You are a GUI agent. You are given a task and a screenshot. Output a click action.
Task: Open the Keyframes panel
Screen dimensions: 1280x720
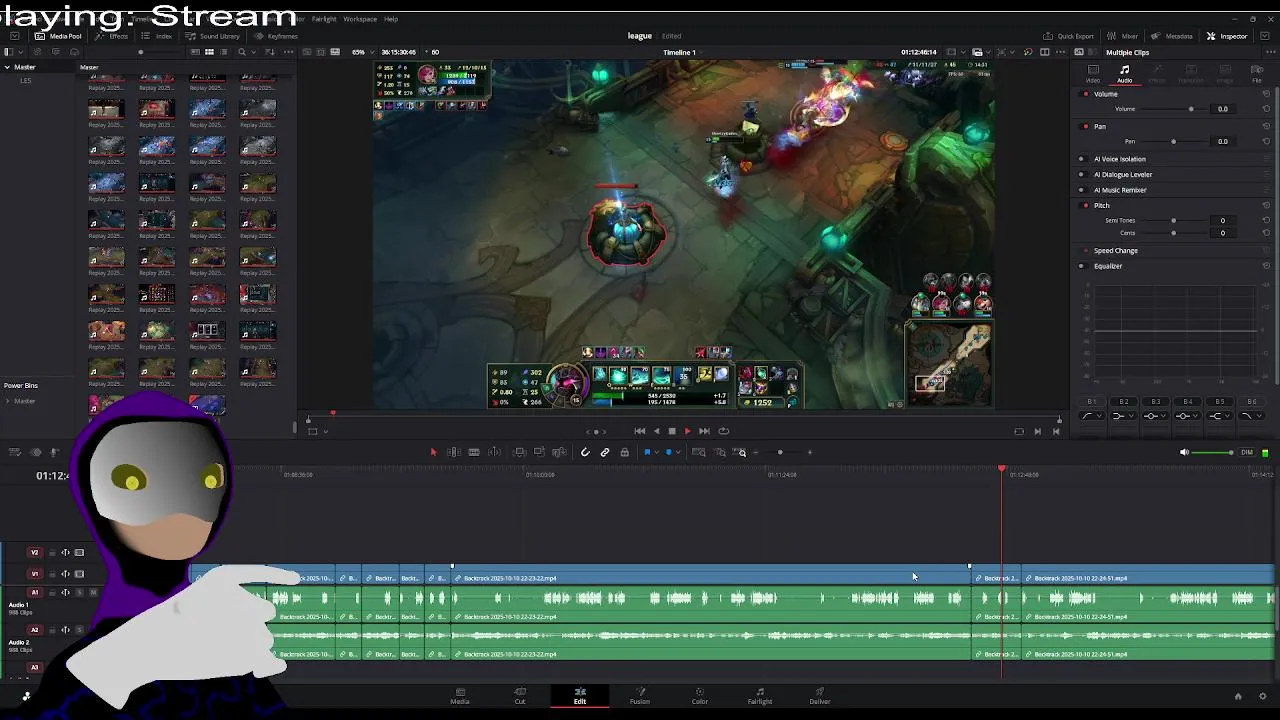click(x=275, y=36)
